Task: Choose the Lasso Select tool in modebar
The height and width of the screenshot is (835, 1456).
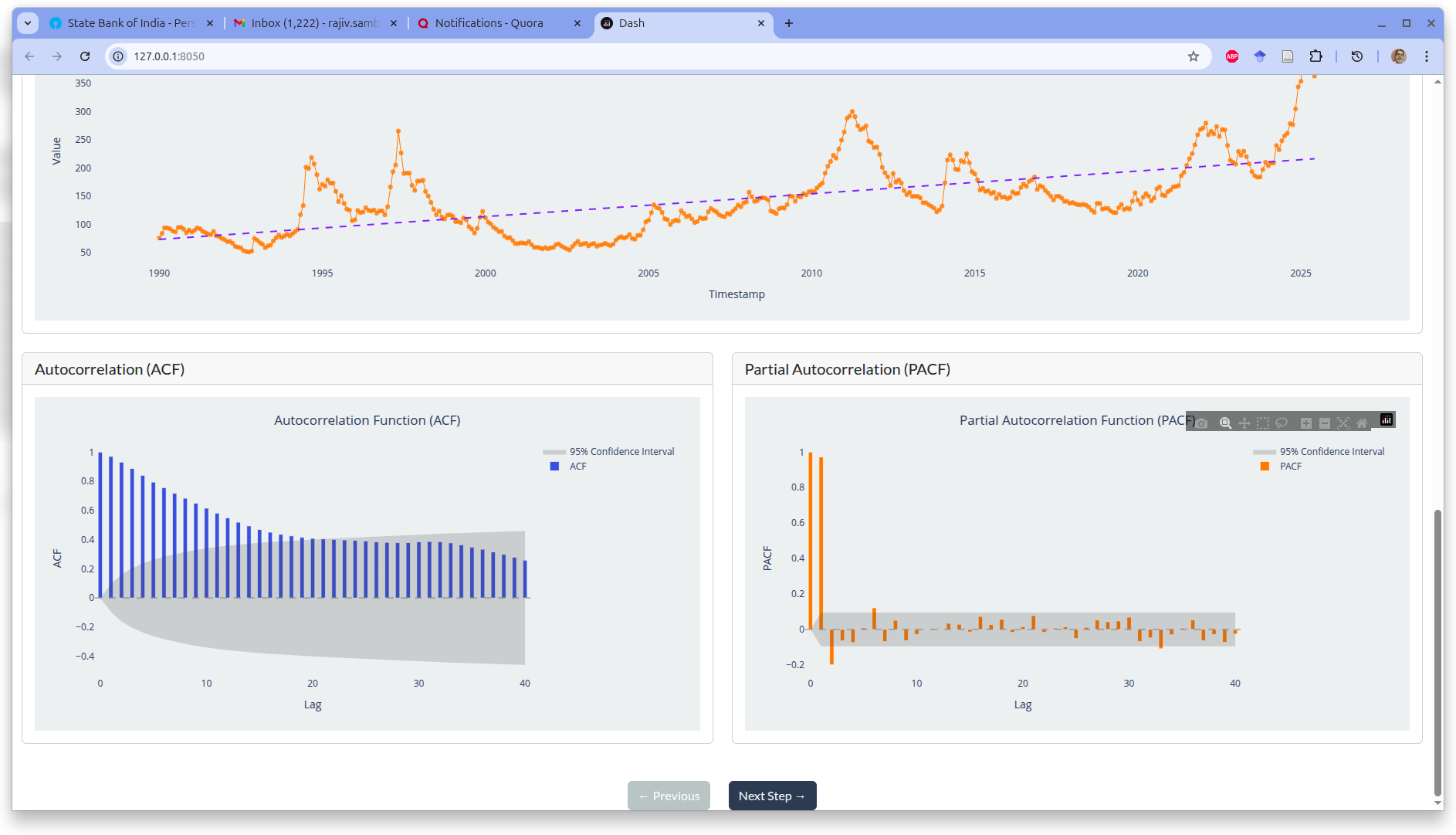Action: pos(1282,423)
